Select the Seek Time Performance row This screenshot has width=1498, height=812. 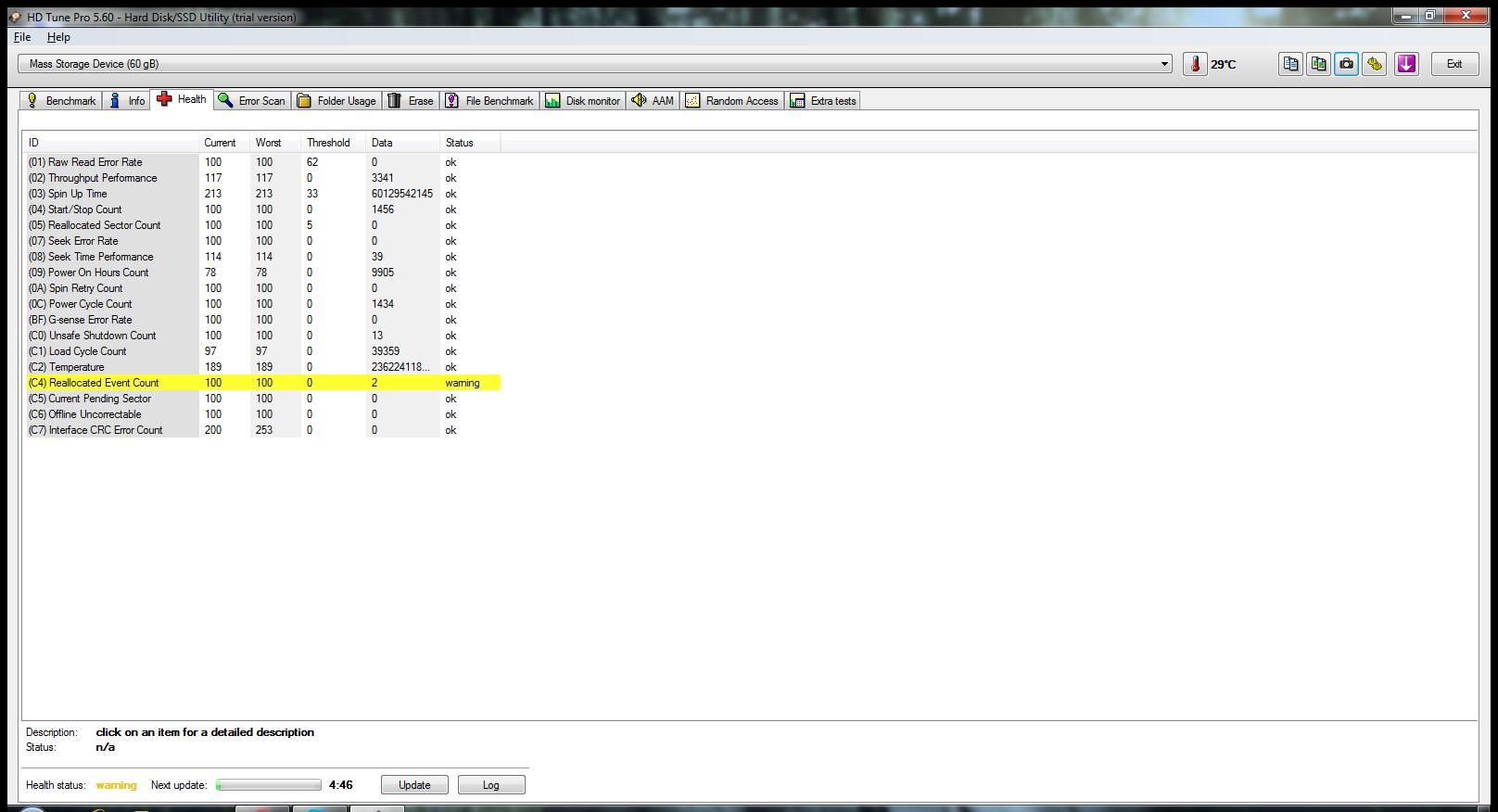click(263, 257)
